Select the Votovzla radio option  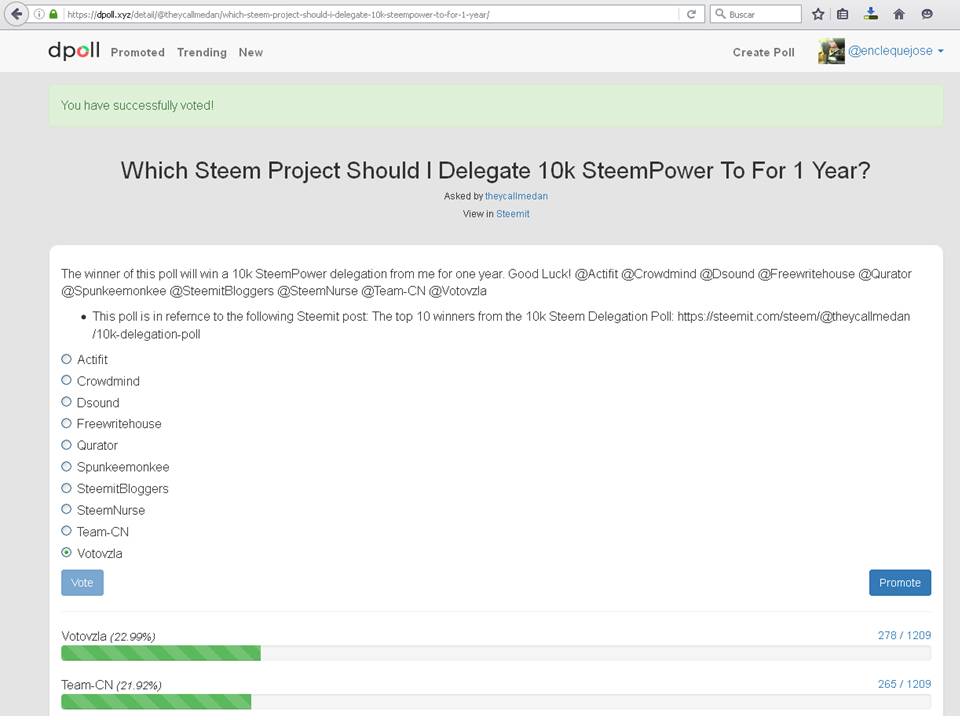(66, 552)
